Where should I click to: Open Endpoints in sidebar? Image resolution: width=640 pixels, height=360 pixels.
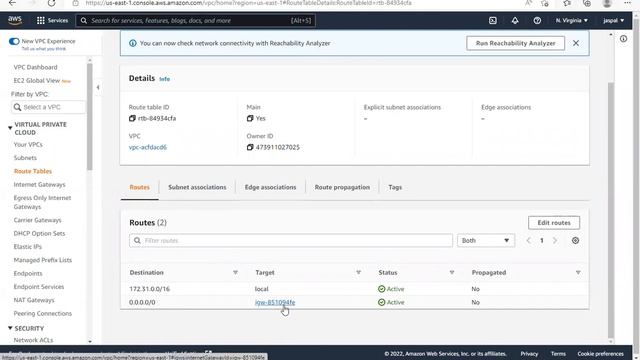point(28,273)
